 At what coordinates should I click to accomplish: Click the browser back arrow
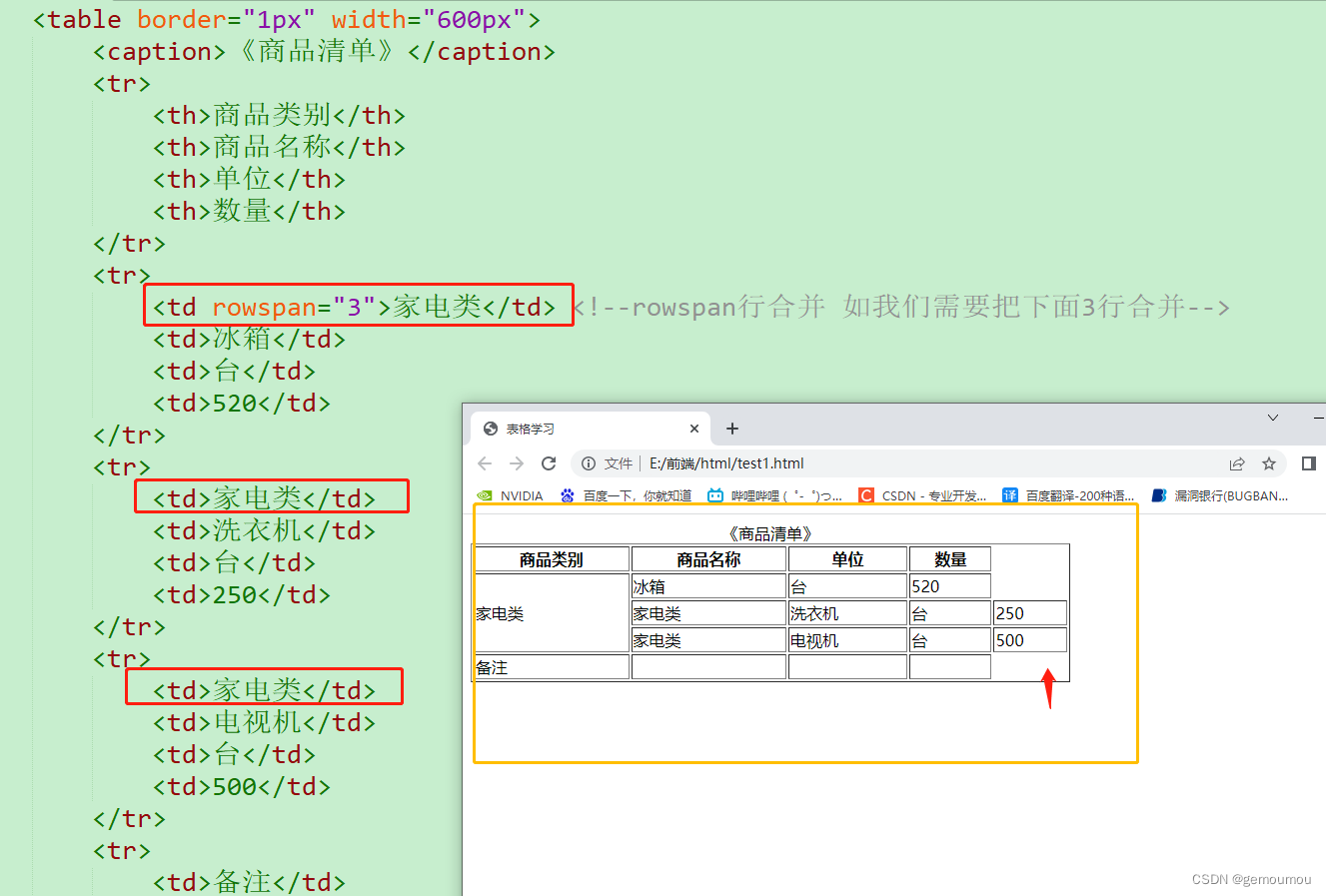point(485,463)
